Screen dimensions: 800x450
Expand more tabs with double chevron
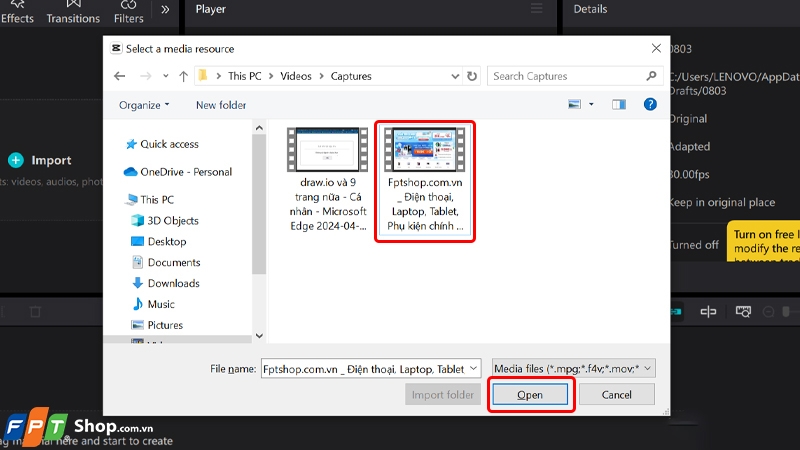[165, 9]
